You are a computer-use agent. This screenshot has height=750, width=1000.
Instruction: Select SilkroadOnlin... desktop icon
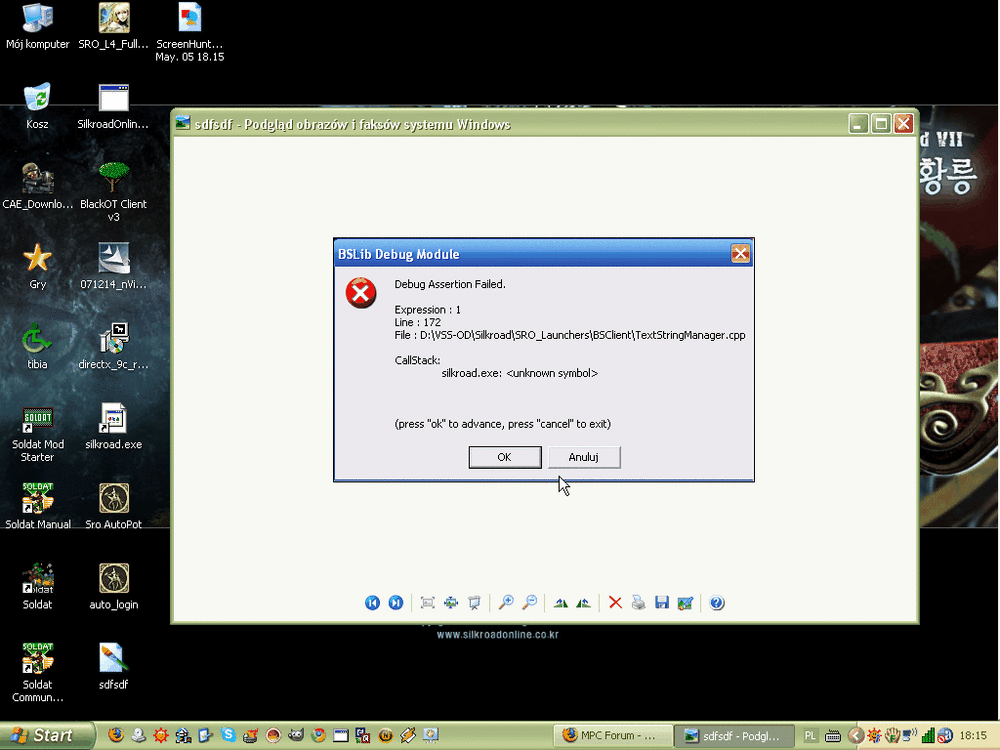(x=114, y=107)
